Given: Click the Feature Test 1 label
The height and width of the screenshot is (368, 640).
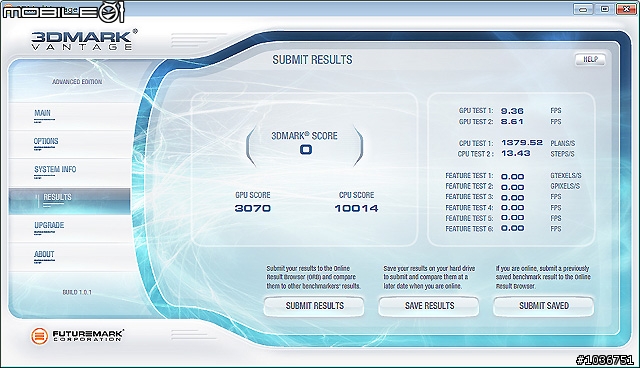Looking at the screenshot, I should [469, 176].
